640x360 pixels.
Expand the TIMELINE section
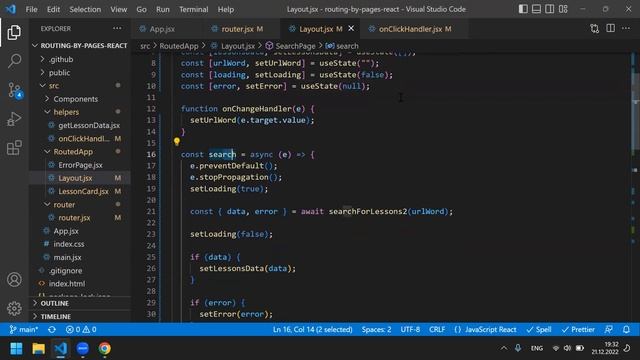[x=80, y=316]
